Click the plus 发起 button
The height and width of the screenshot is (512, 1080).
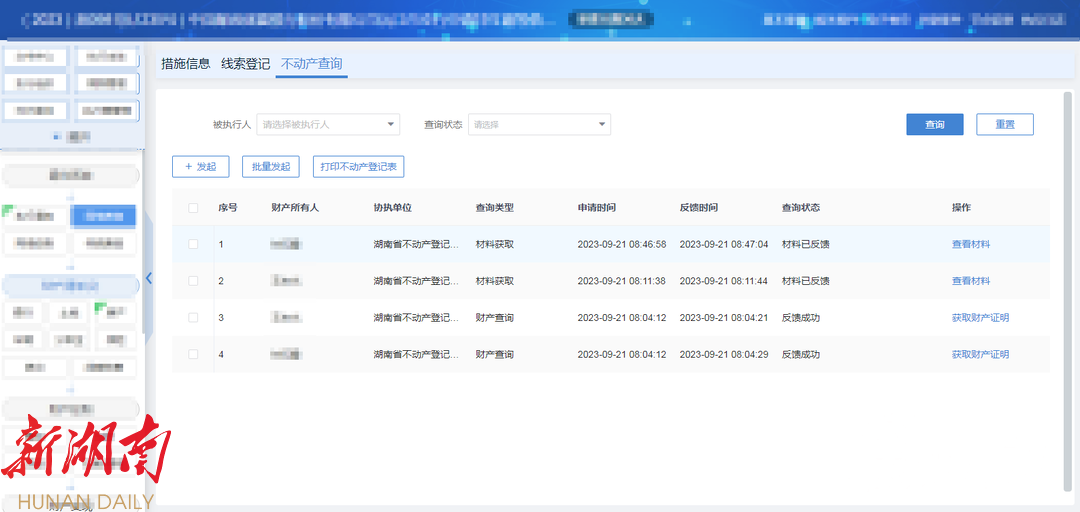tap(200, 167)
